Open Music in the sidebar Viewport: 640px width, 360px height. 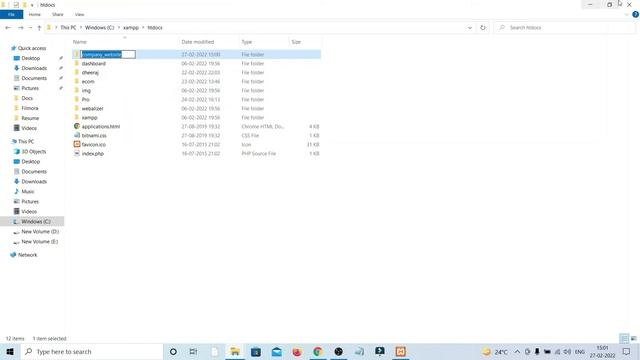pos(28,191)
